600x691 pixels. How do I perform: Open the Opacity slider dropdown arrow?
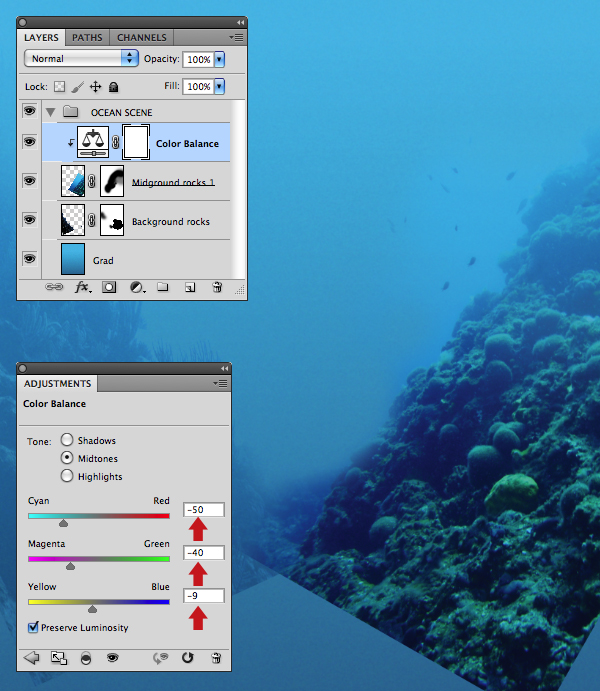(x=219, y=59)
